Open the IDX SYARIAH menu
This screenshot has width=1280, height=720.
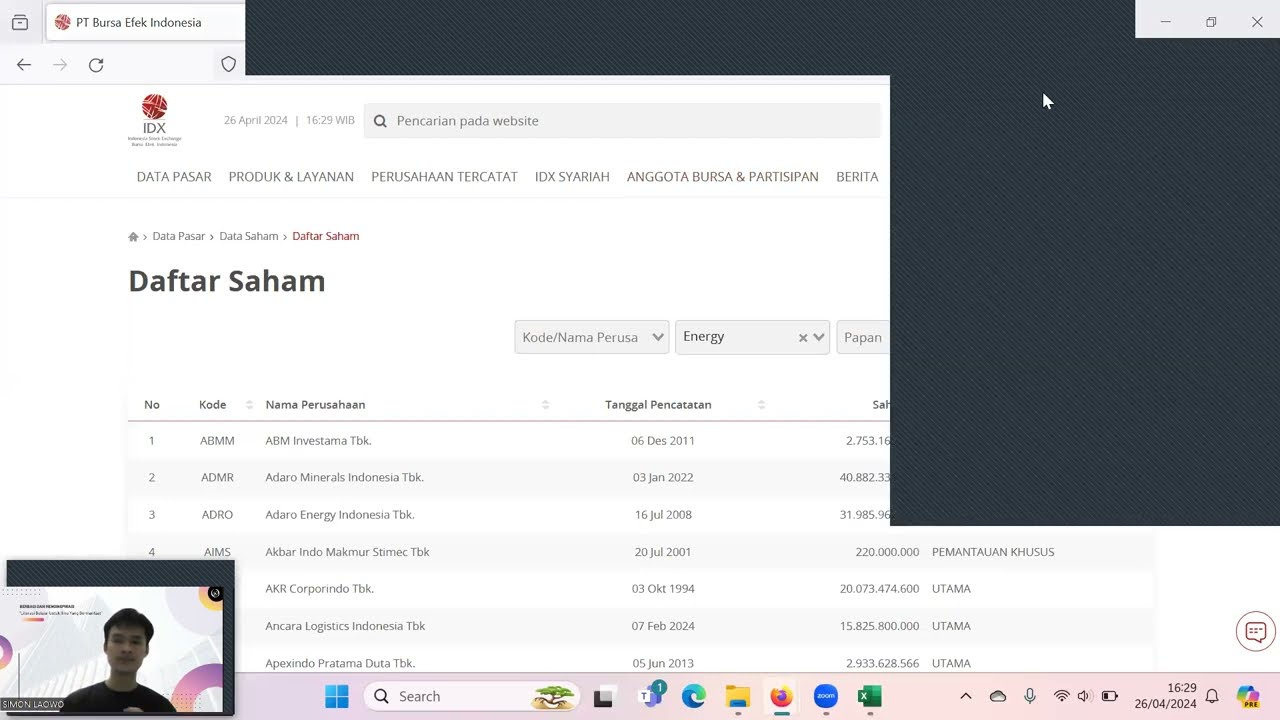click(x=572, y=177)
